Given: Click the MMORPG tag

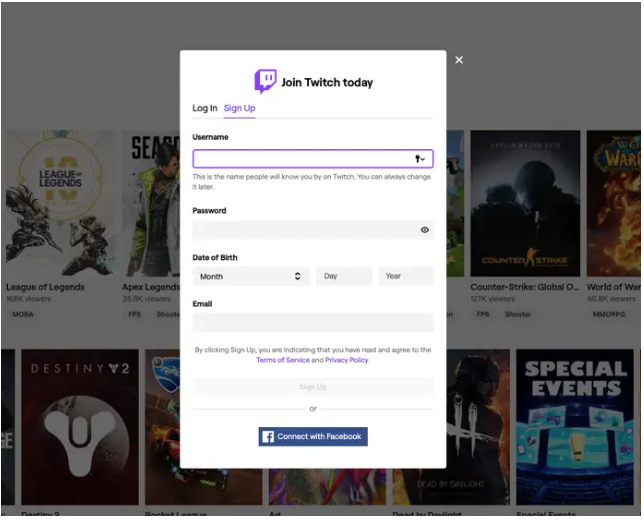Looking at the screenshot, I should tap(609, 314).
